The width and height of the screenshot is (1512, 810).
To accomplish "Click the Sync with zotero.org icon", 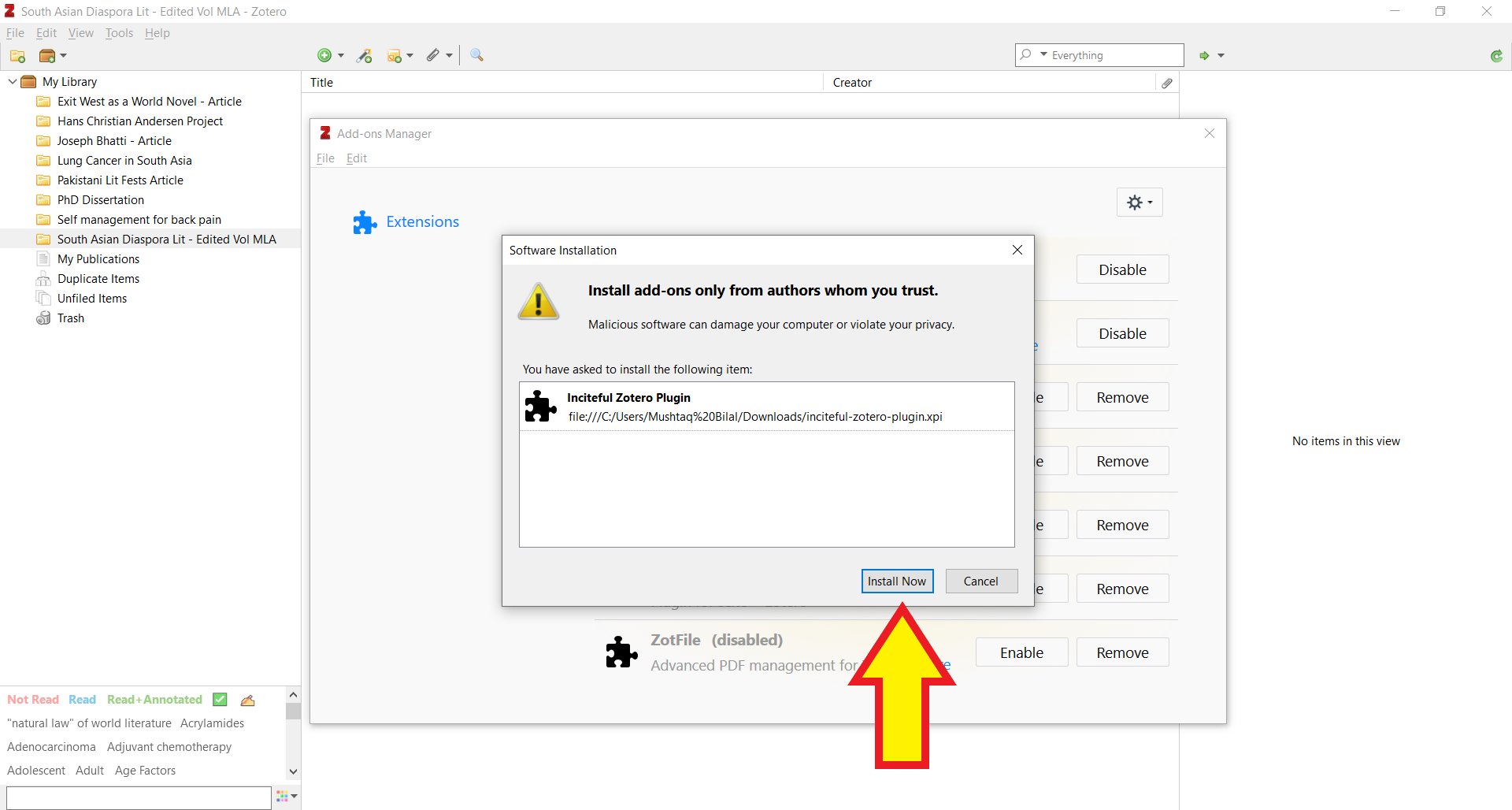I will 1496,56.
